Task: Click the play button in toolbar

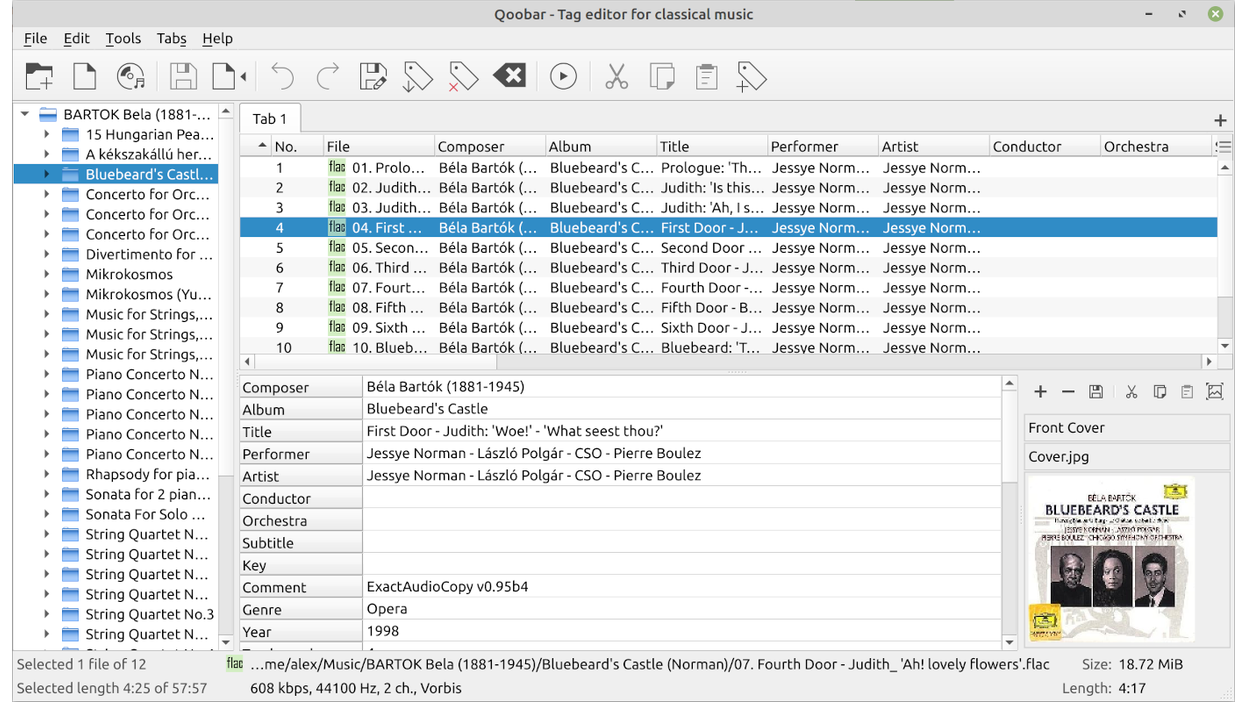Action: pos(563,77)
